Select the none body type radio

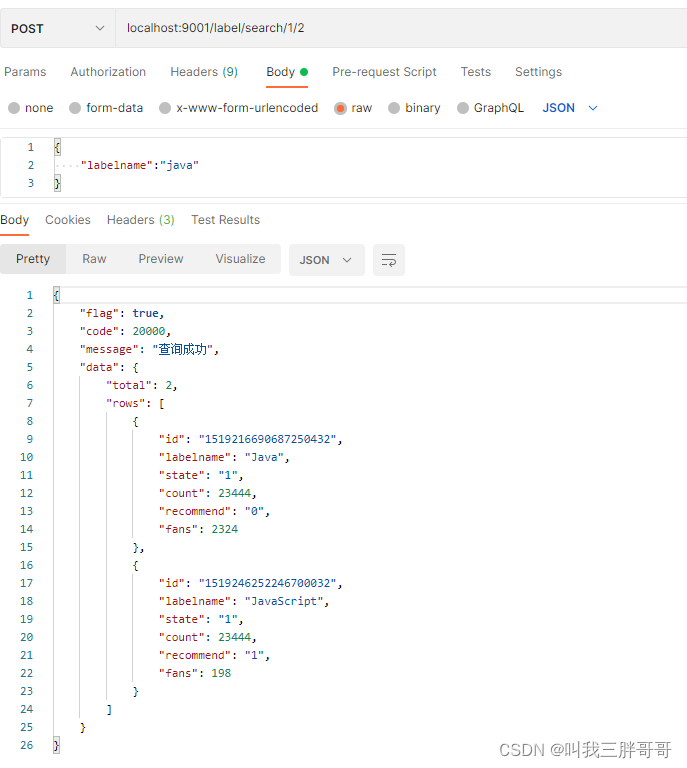14,108
